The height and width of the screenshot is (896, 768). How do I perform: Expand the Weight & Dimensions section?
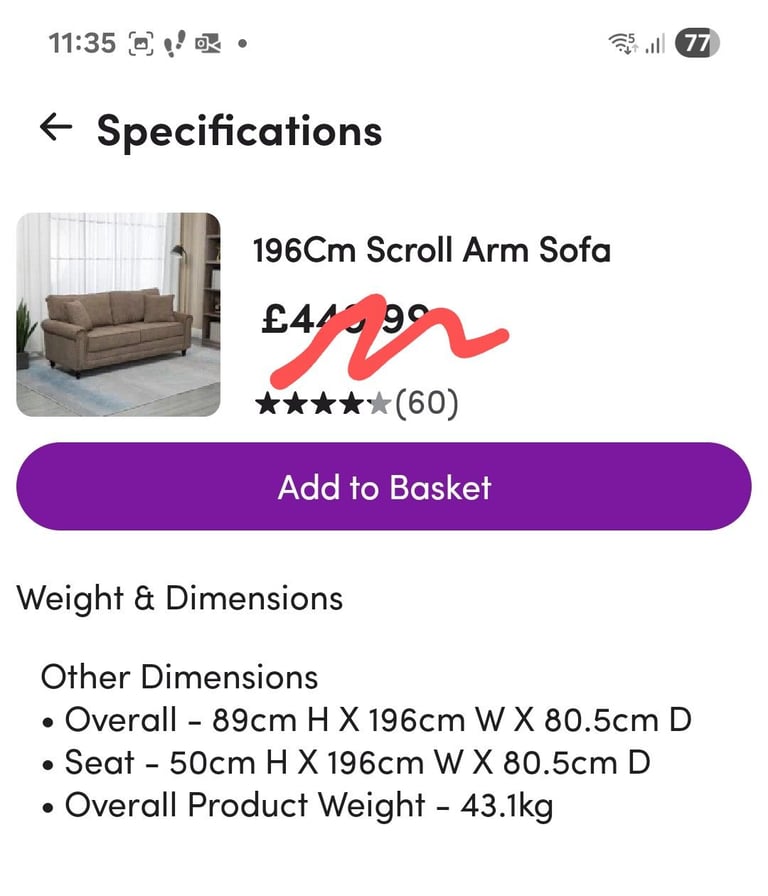pos(180,599)
